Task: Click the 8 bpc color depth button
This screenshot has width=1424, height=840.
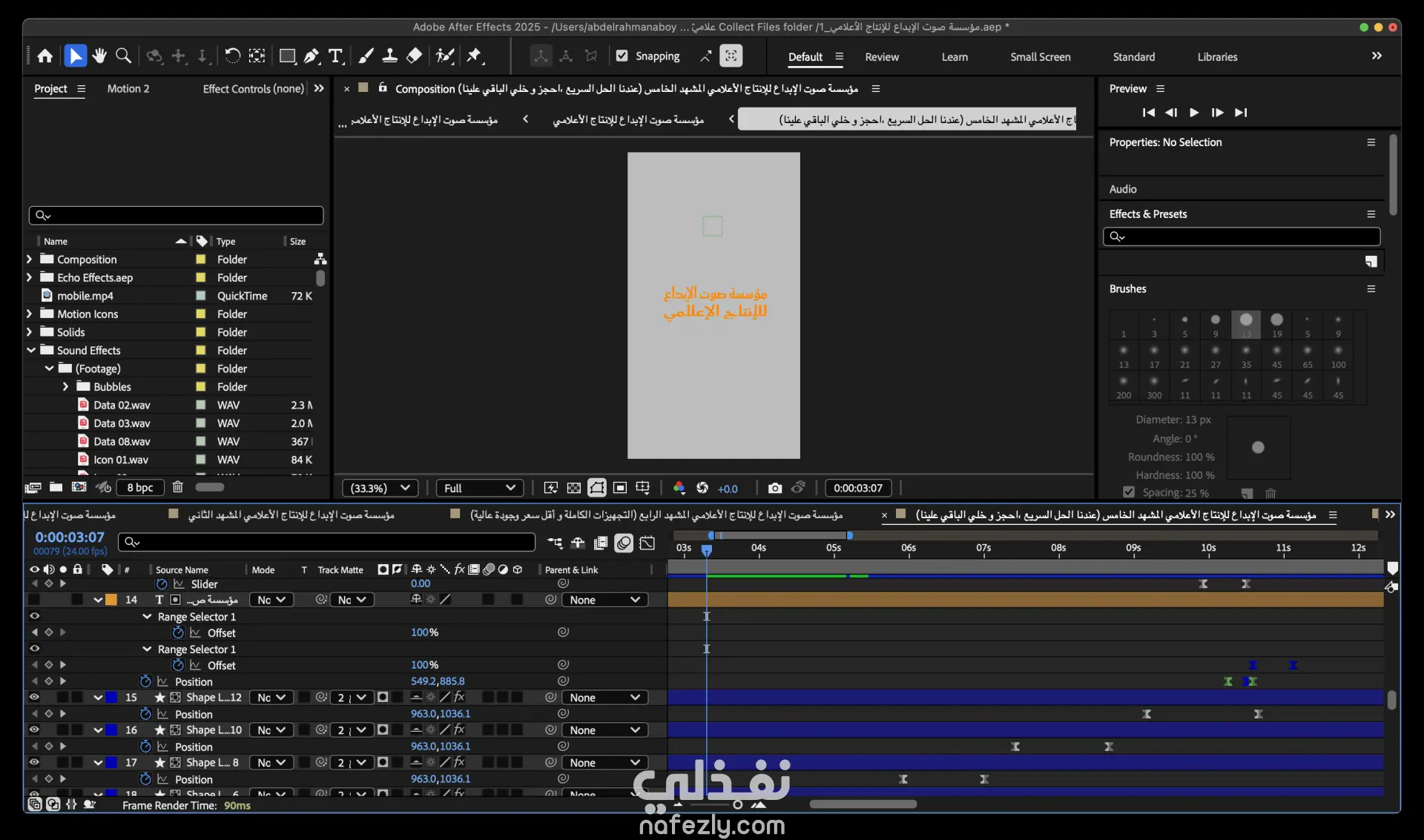Action: coord(139,487)
